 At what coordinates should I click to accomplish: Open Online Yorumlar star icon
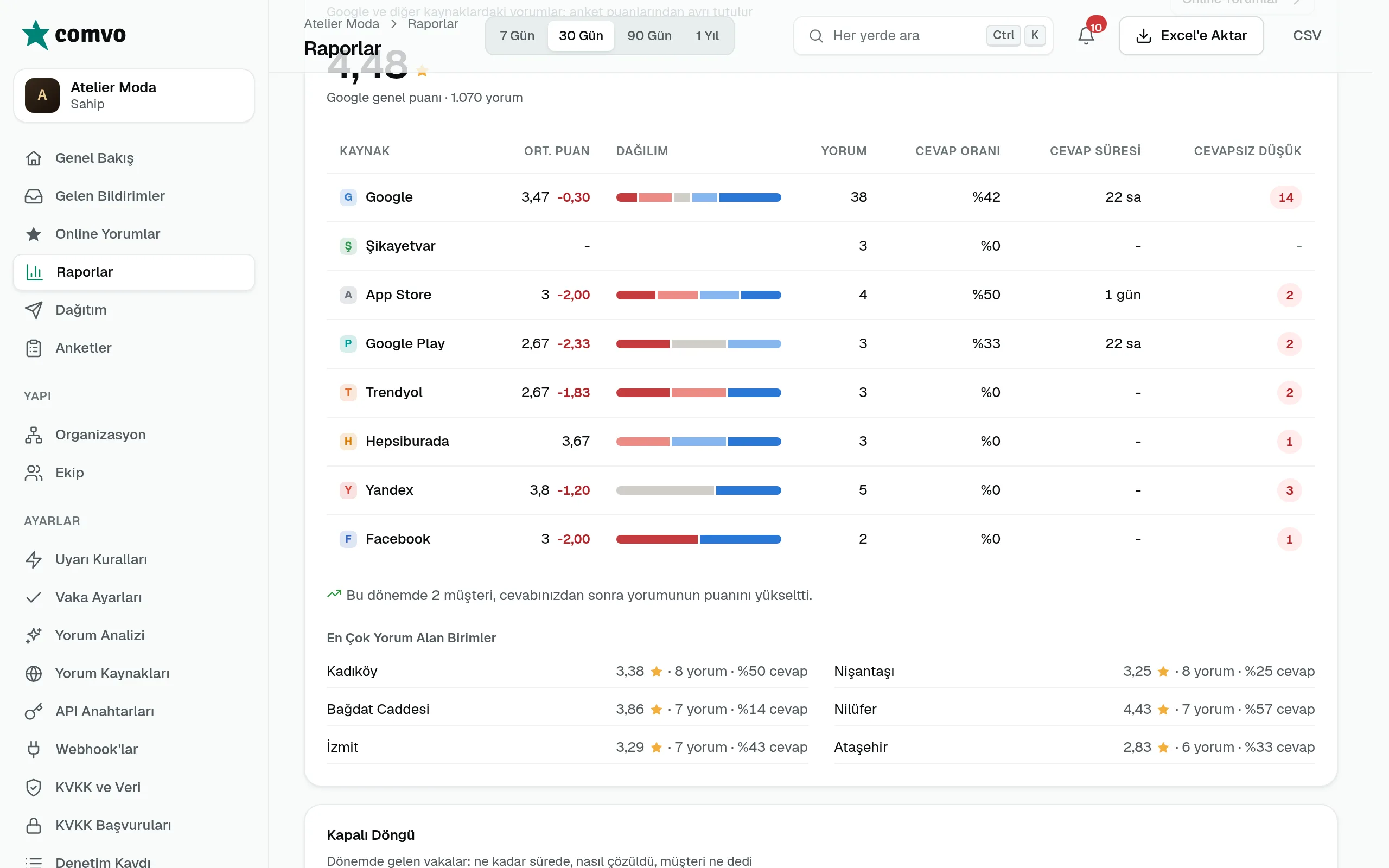[x=34, y=234]
